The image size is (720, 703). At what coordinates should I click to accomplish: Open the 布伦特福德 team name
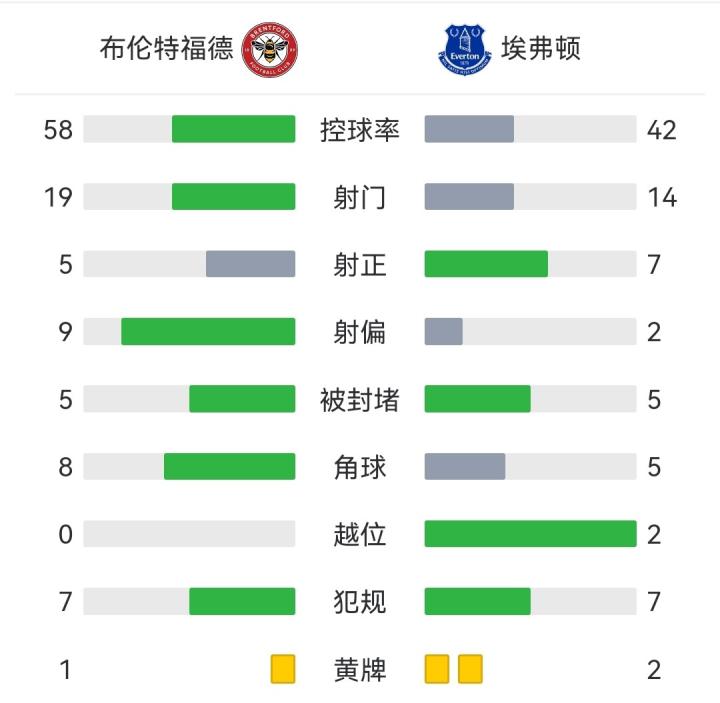167,49
